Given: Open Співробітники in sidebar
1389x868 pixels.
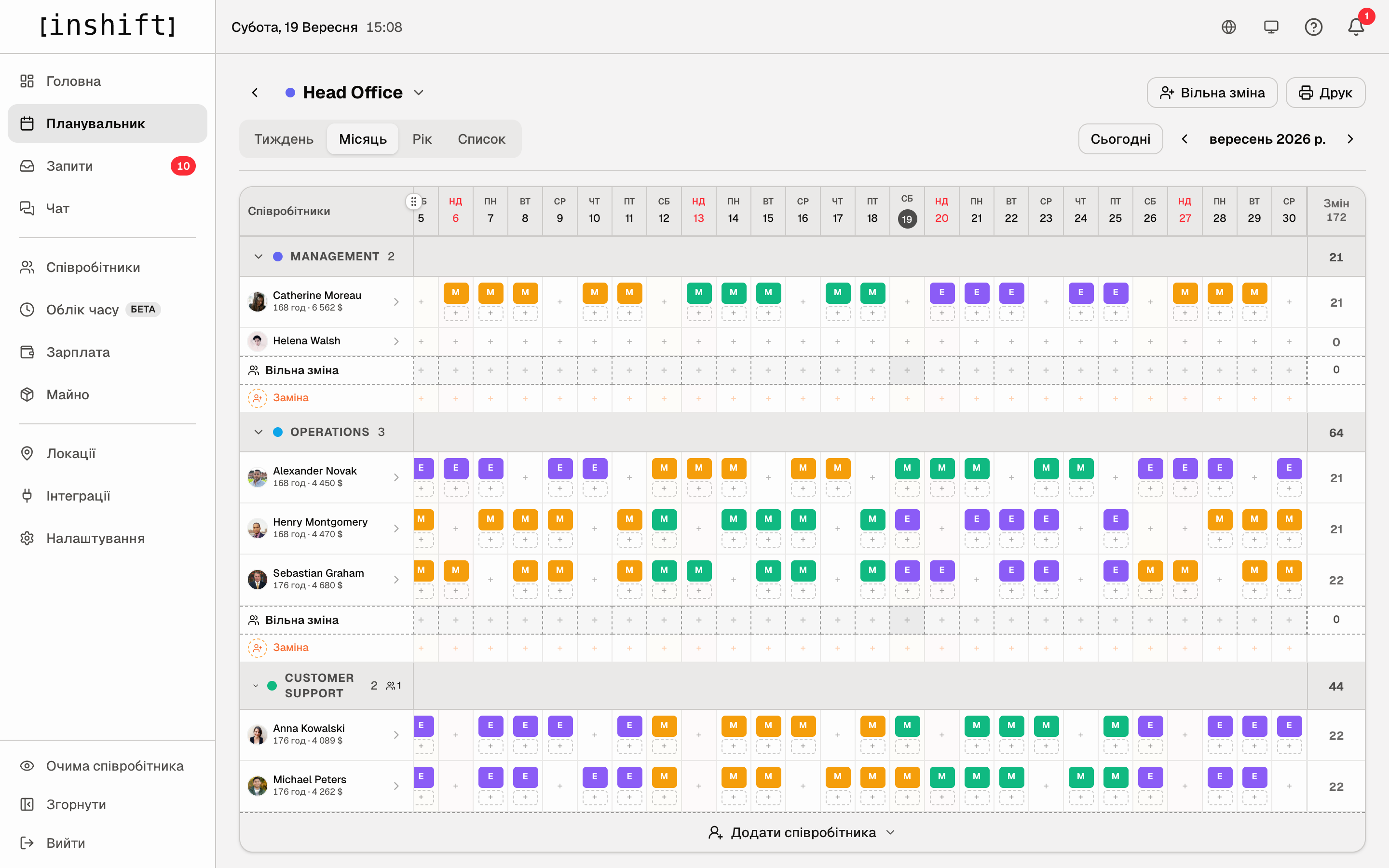Looking at the screenshot, I should [x=108, y=268].
